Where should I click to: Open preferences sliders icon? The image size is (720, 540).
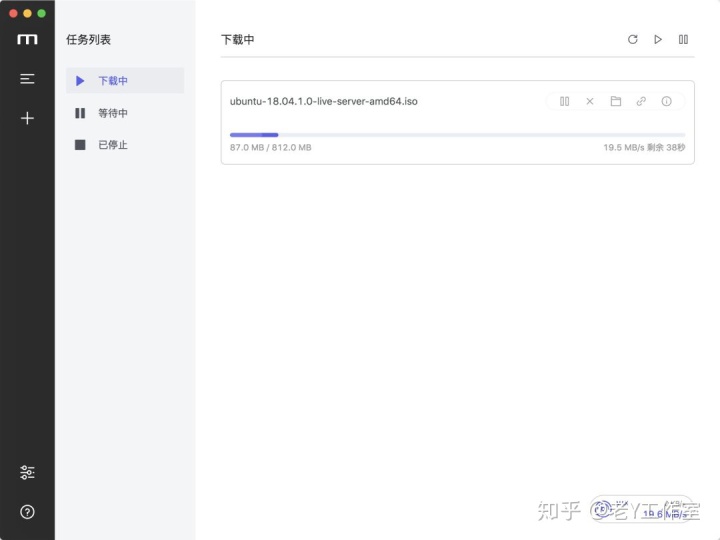27,472
